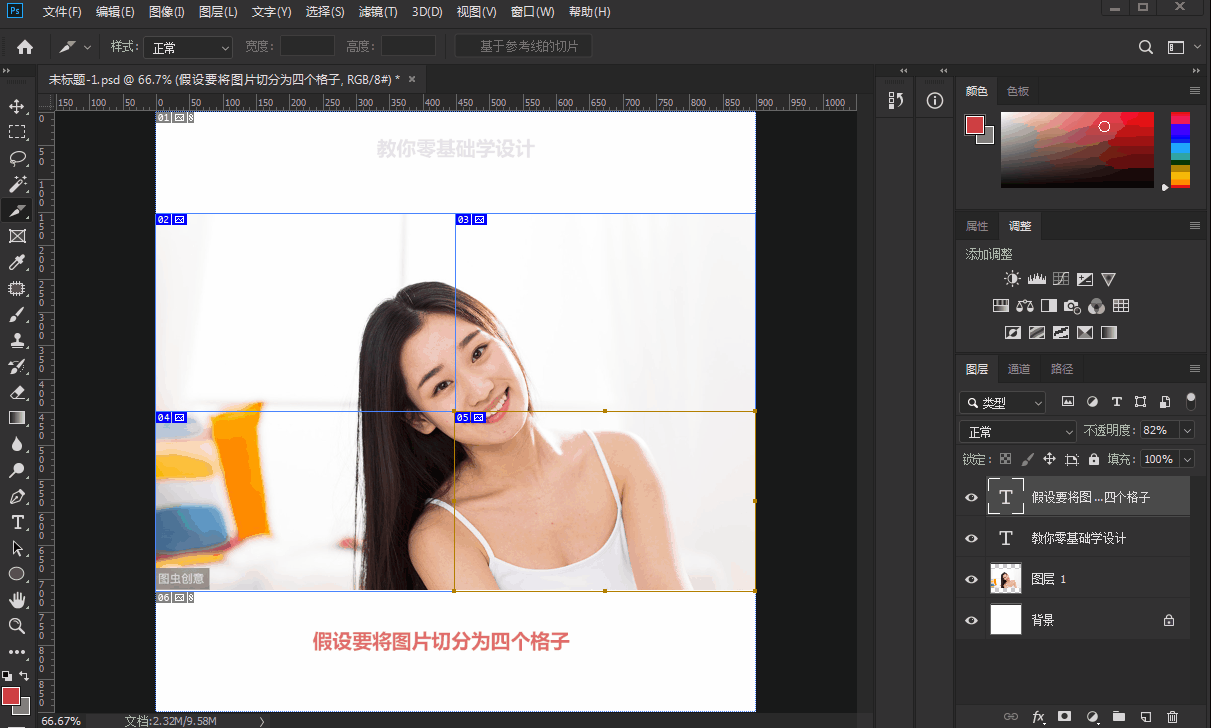Image resolution: width=1211 pixels, height=728 pixels.
Task: Select the Horizontal Type tool
Action: [17, 522]
